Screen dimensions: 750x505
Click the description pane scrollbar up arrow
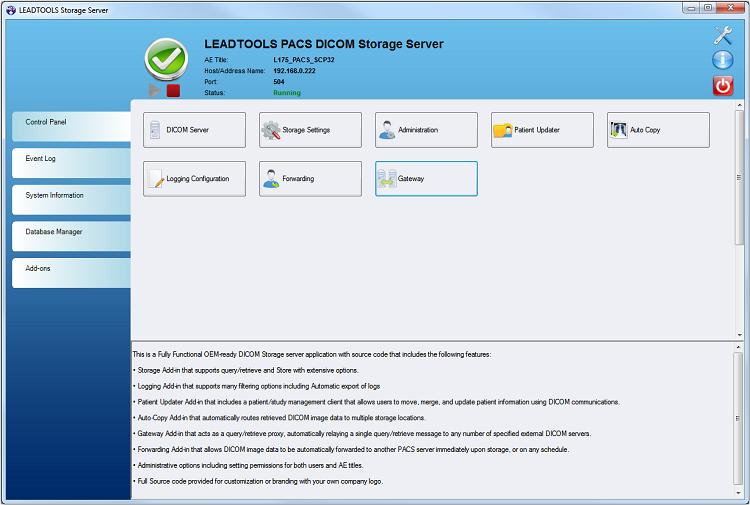click(738, 347)
